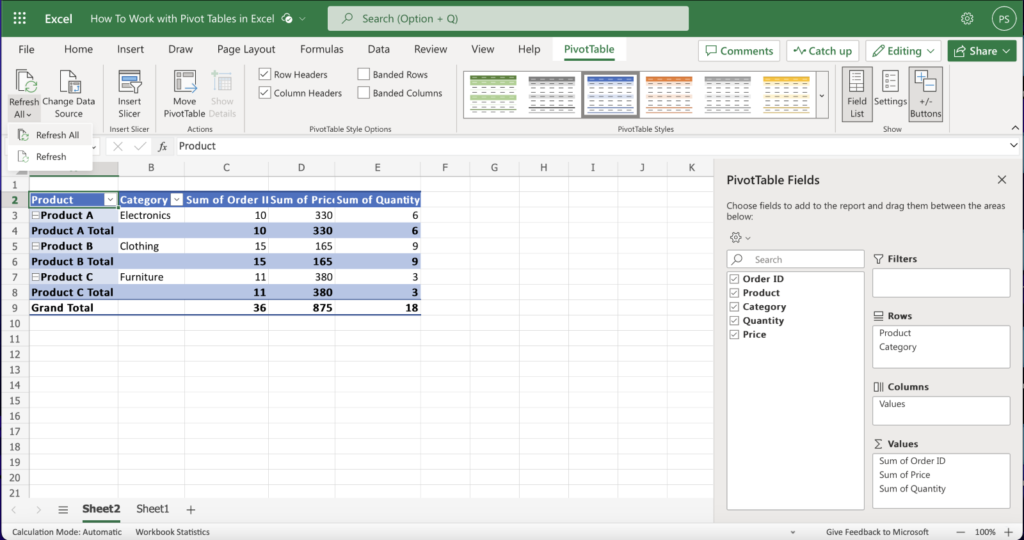The width and height of the screenshot is (1024, 540).
Task: Open the Comments pane
Action: click(x=739, y=51)
